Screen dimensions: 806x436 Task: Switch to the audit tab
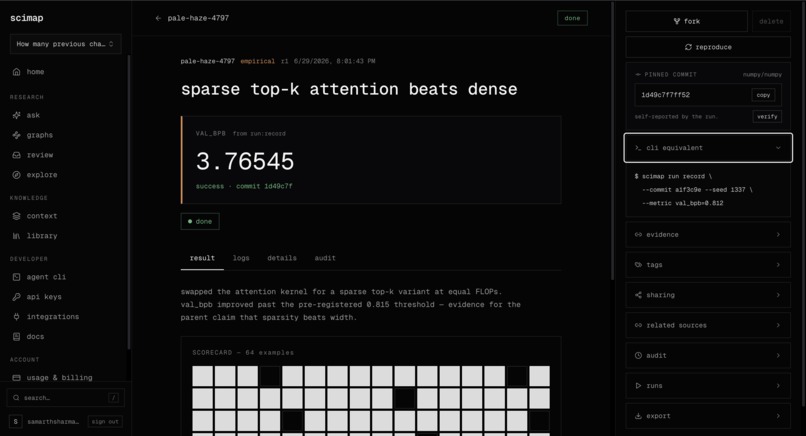[325, 258]
